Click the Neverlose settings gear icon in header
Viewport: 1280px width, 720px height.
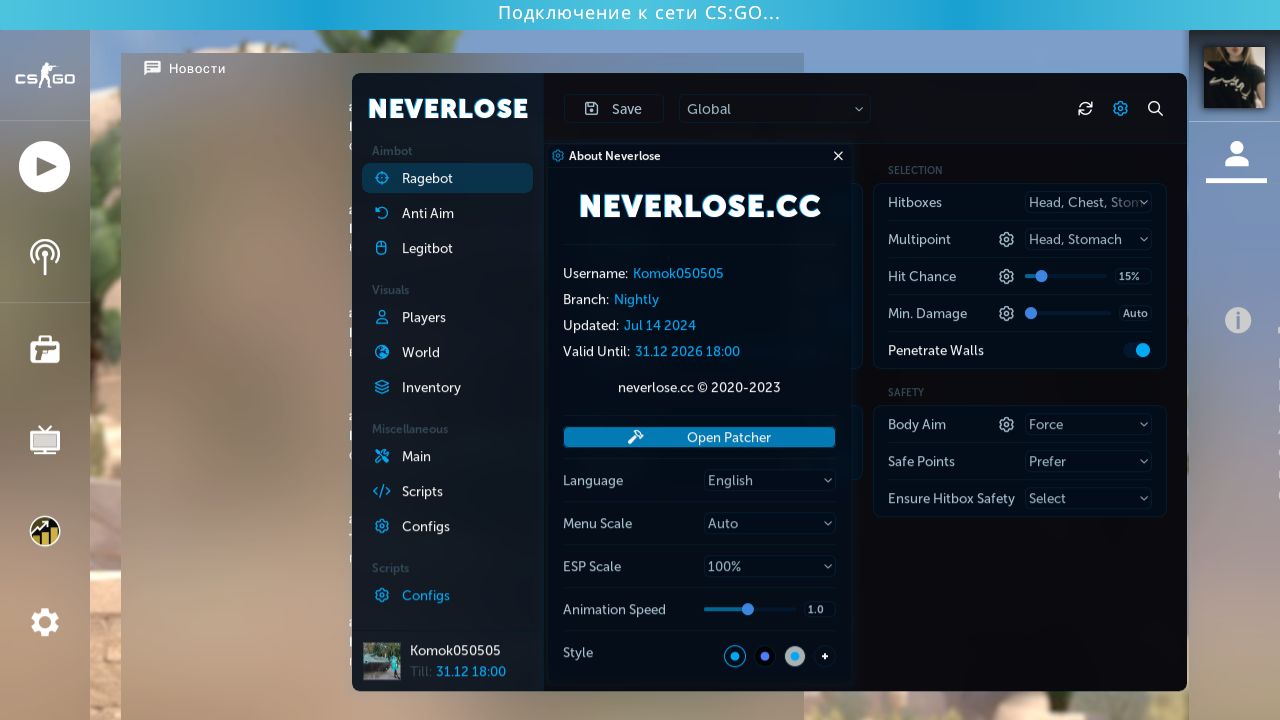point(1120,109)
